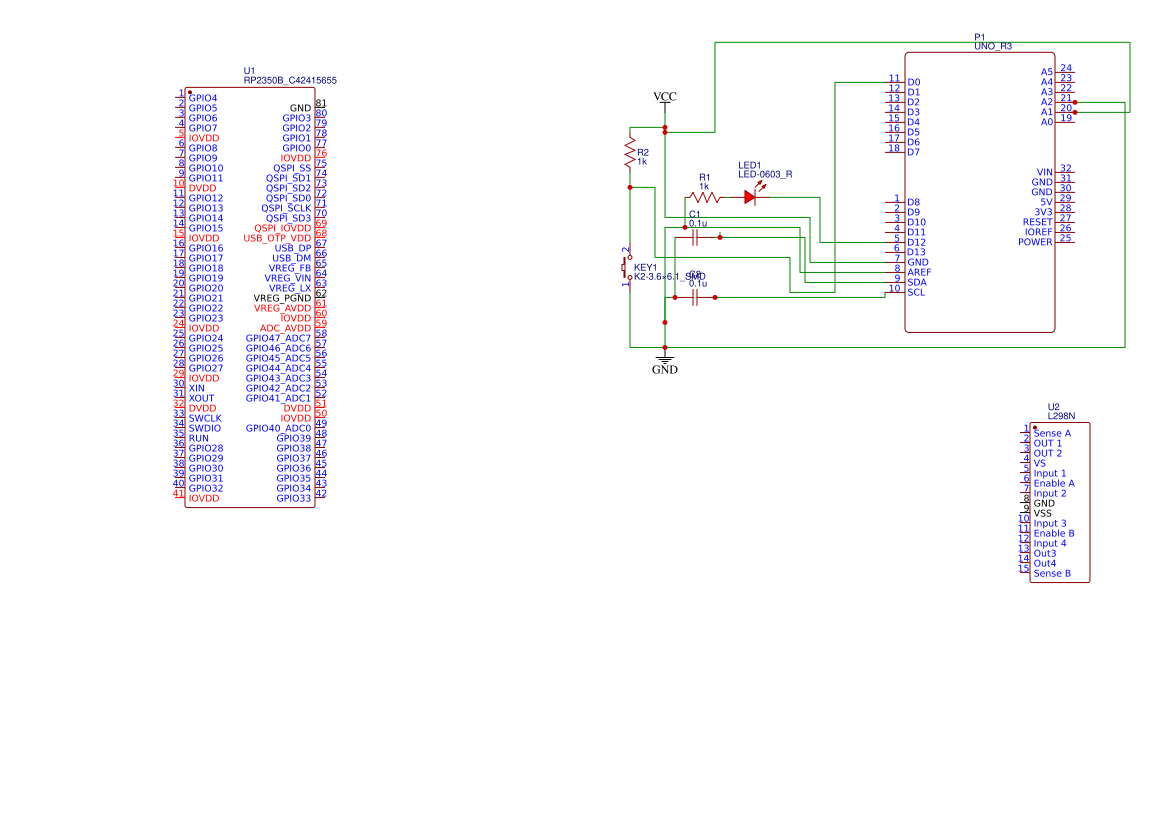Click the RUN pin label on U1
This screenshot has width=1169, height=828.
point(198,438)
